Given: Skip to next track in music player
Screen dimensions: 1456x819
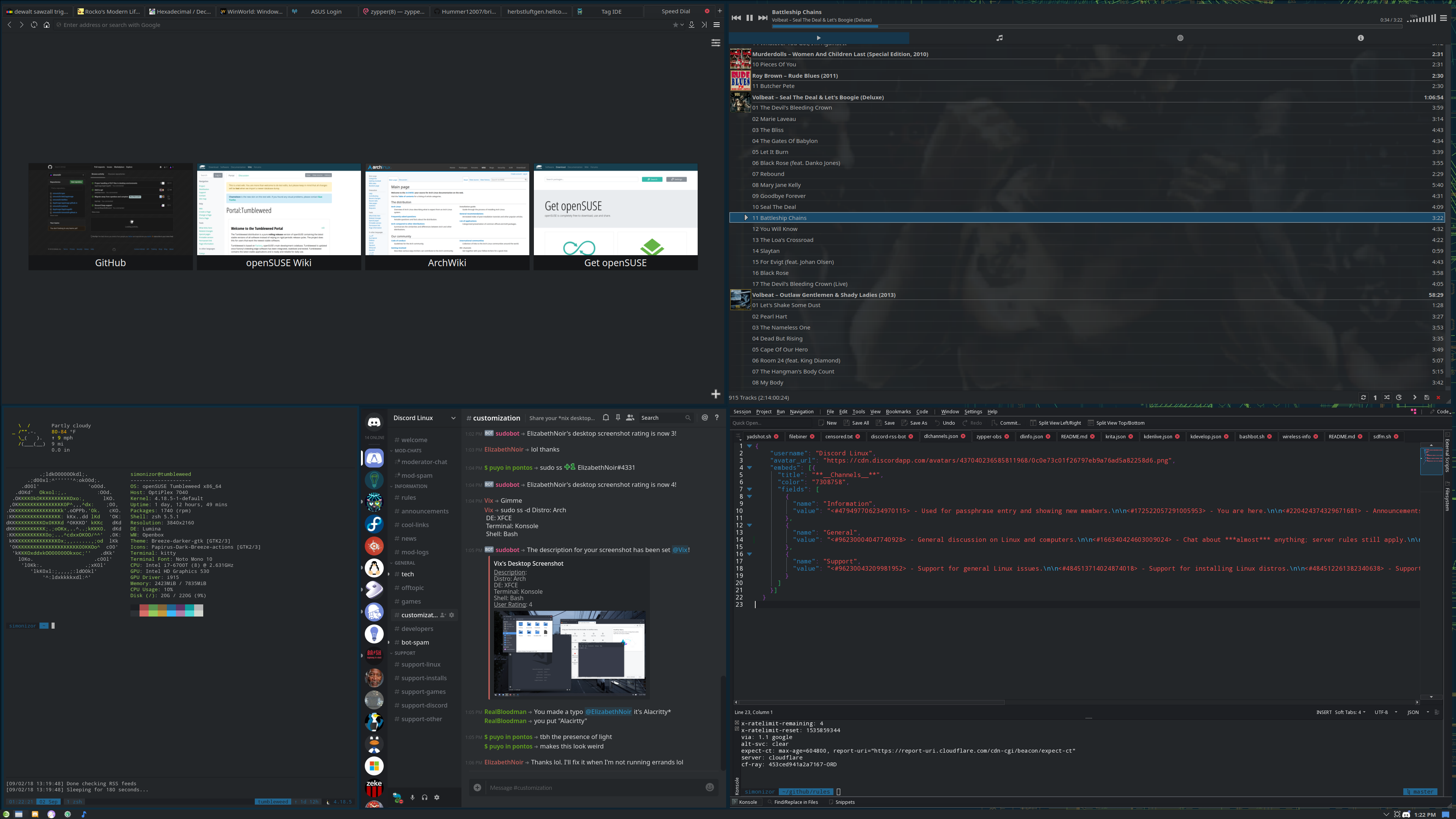Looking at the screenshot, I should tap(763, 17).
